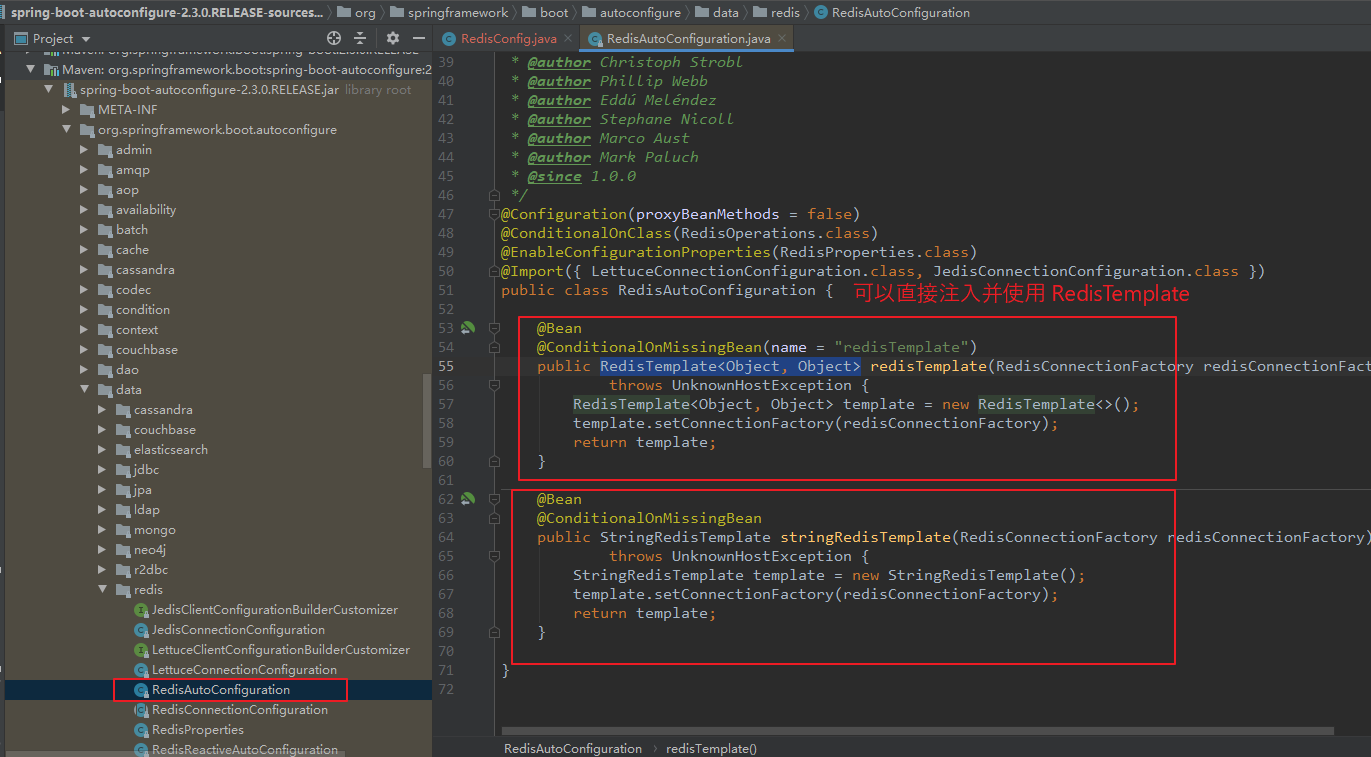Select the r2dbc package row
Screen dimensions: 1371x757
218,570
